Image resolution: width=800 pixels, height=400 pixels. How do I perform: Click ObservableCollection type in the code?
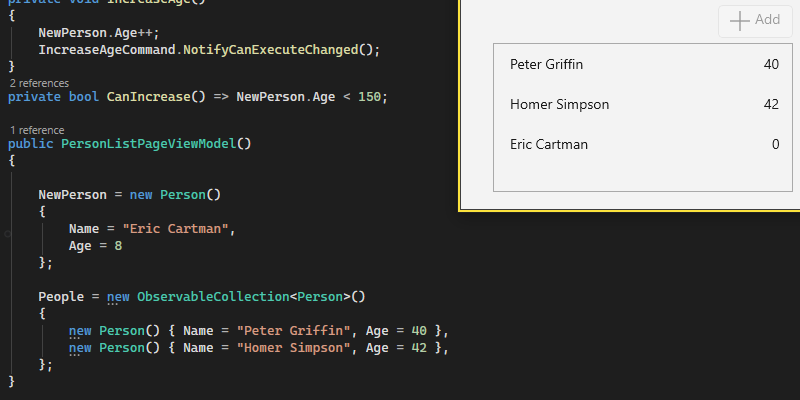213,296
